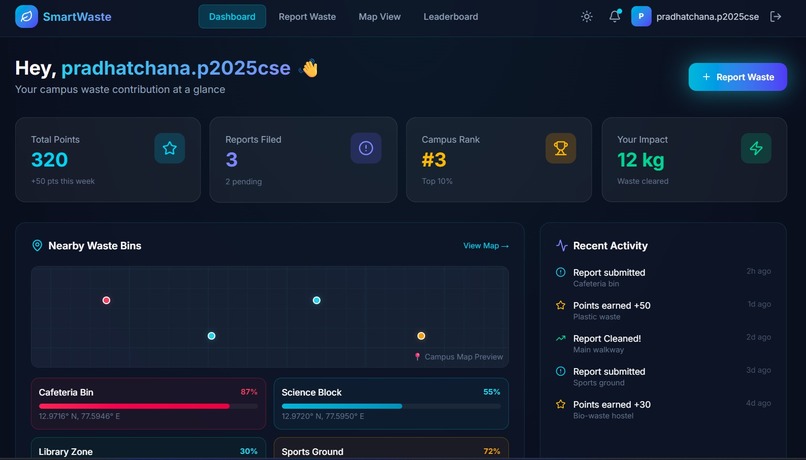Screen dimensions: 806x460
Task: Click the lower cyan bin marker on the map
Action: [x=211, y=336]
